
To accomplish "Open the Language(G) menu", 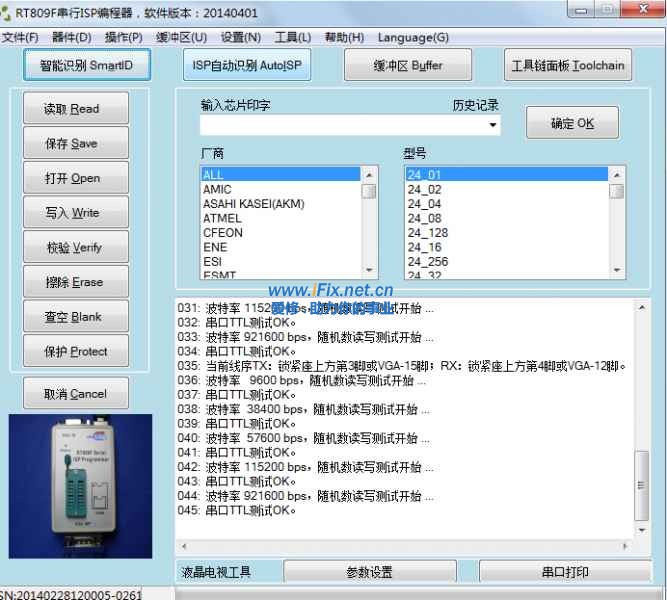I will coord(413,38).
